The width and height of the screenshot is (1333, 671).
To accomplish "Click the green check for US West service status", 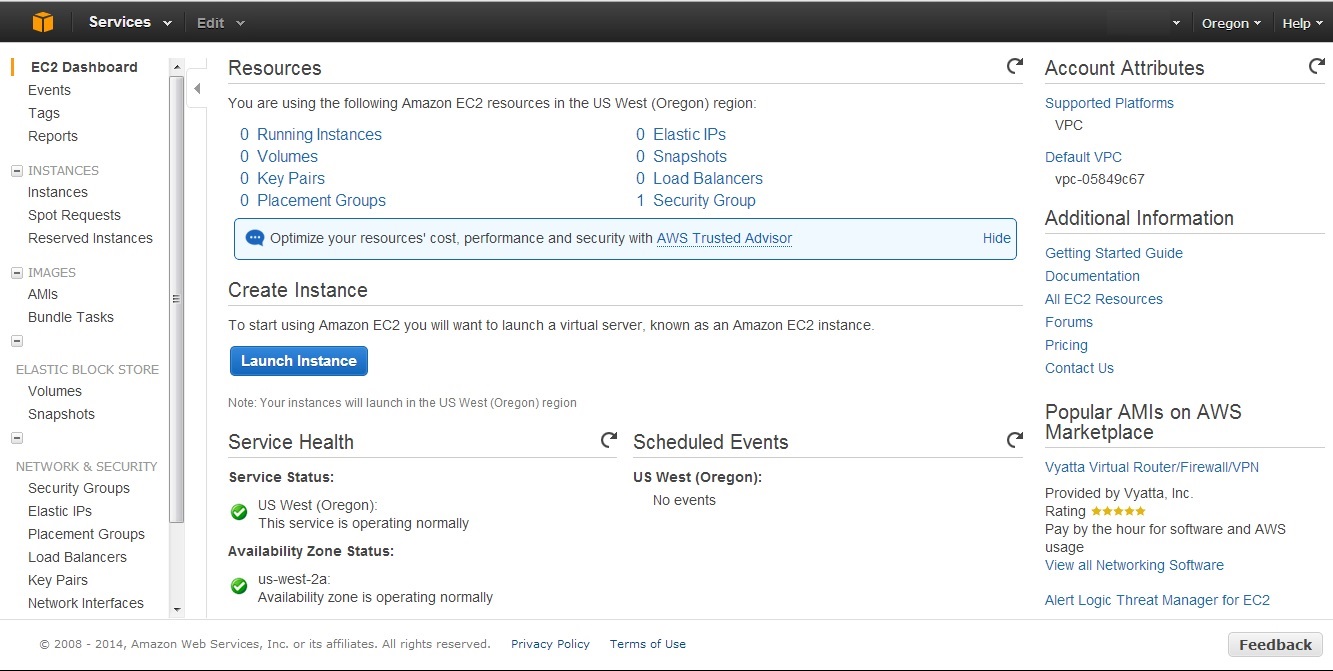I will 239,512.
